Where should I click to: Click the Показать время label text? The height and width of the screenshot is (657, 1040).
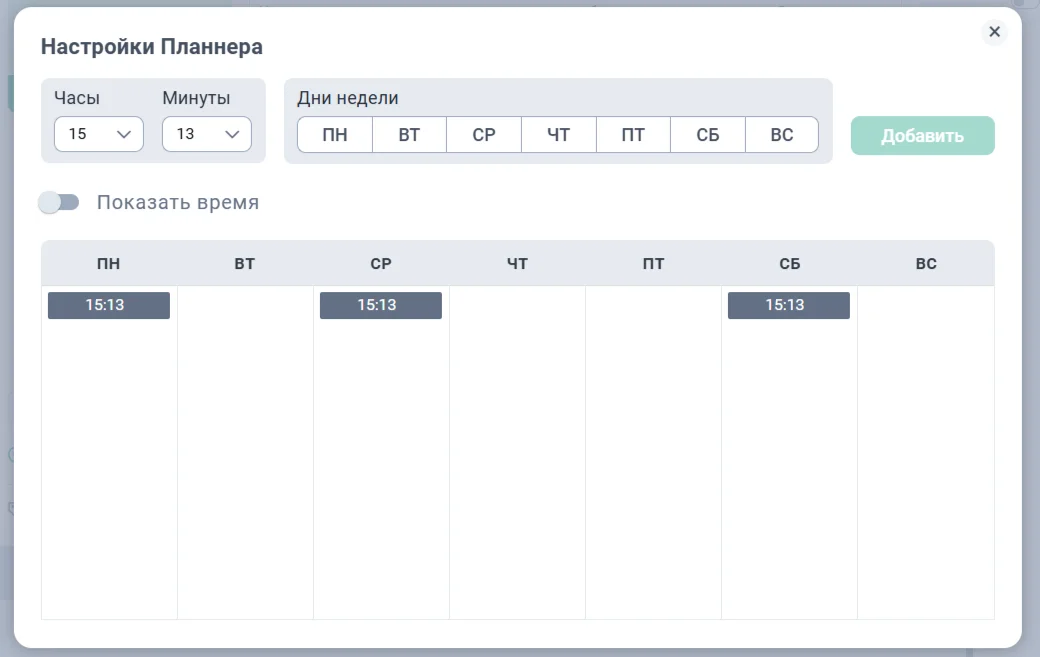pyautogui.click(x=178, y=202)
